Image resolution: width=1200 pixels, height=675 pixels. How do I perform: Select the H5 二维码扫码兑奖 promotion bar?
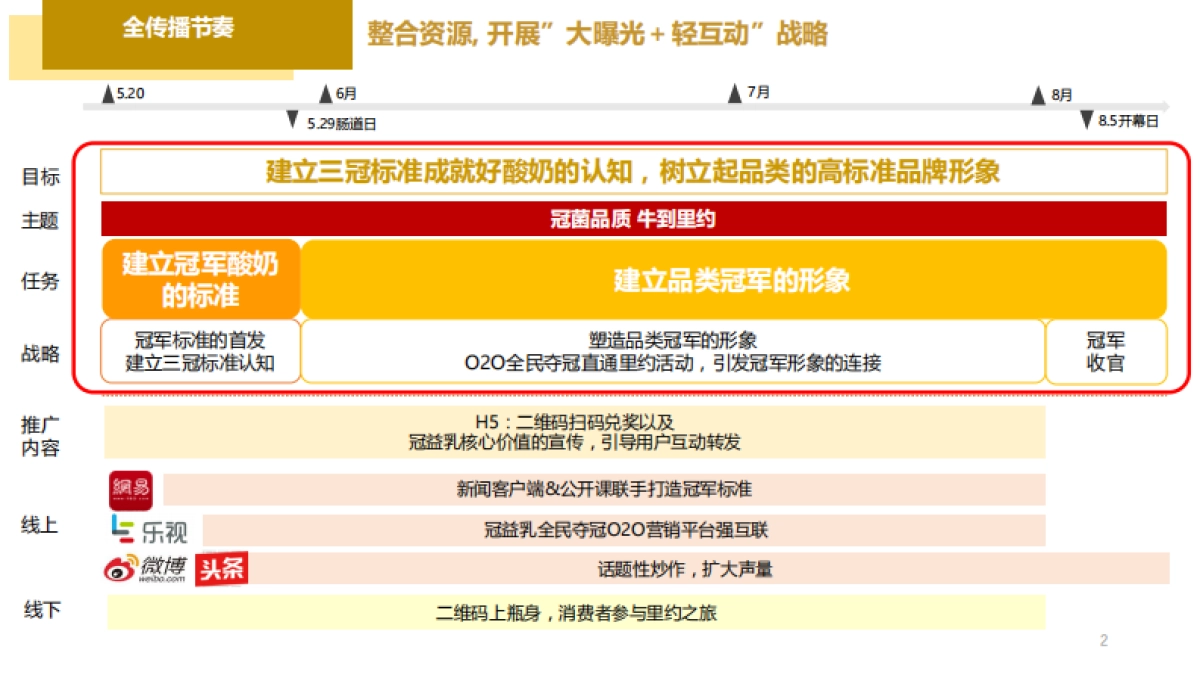(x=574, y=432)
